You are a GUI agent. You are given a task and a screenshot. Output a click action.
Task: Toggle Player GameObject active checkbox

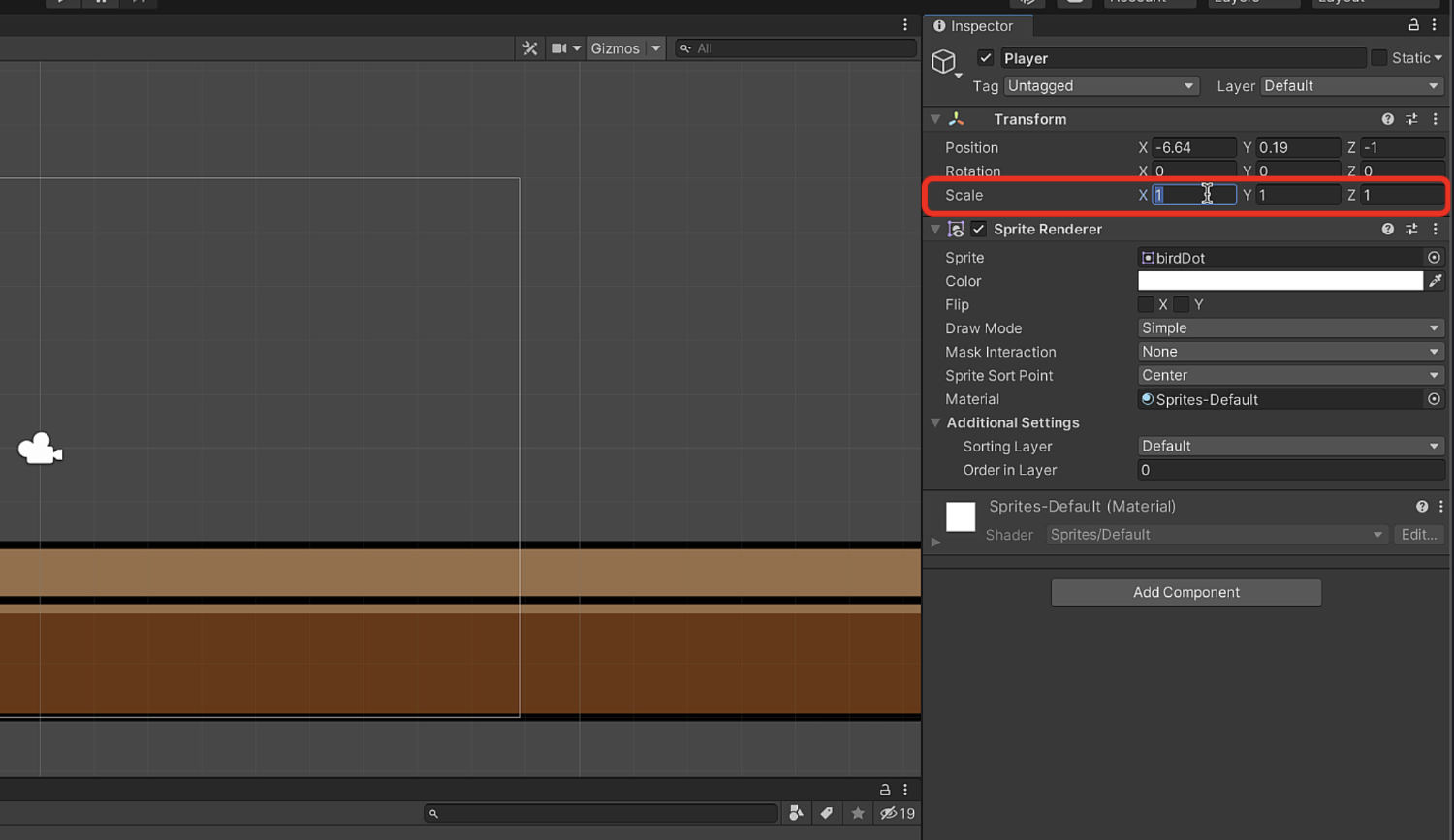point(986,58)
